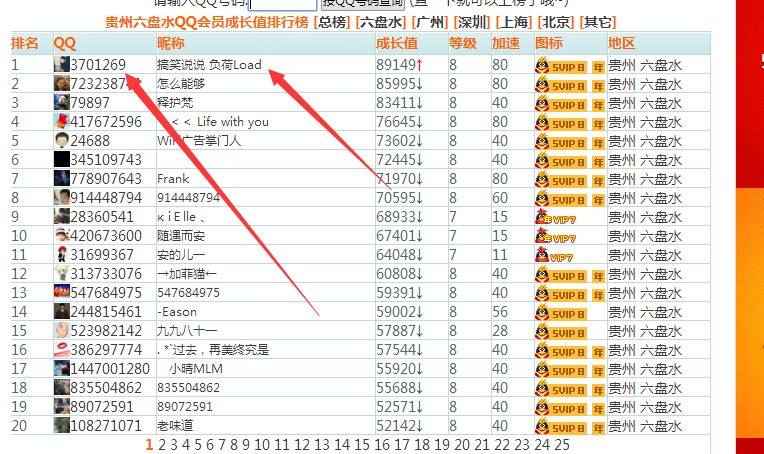Click SVIP8 badge in rank 1 row

point(561,65)
